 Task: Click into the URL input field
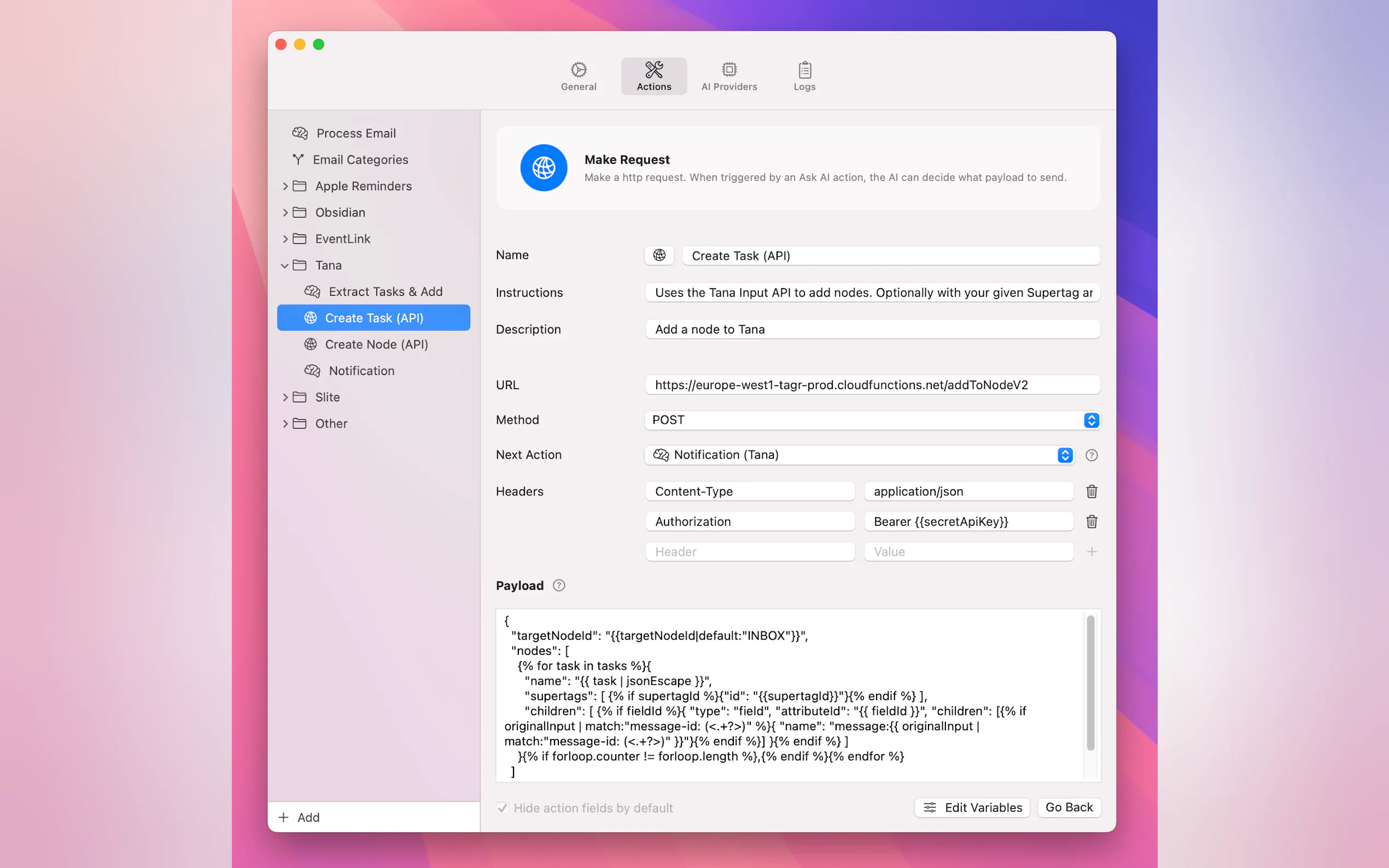(x=872, y=385)
